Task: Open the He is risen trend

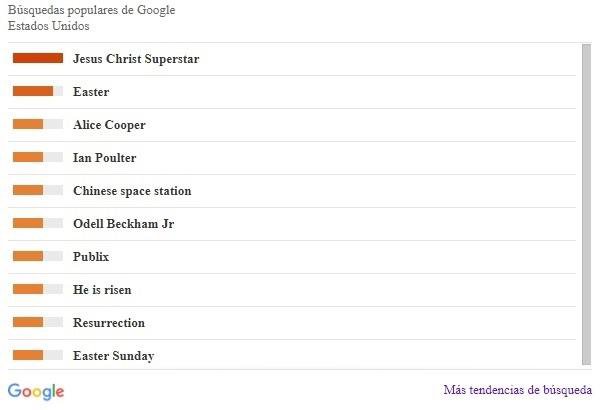Action: pyautogui.click(x=102, y=290)
